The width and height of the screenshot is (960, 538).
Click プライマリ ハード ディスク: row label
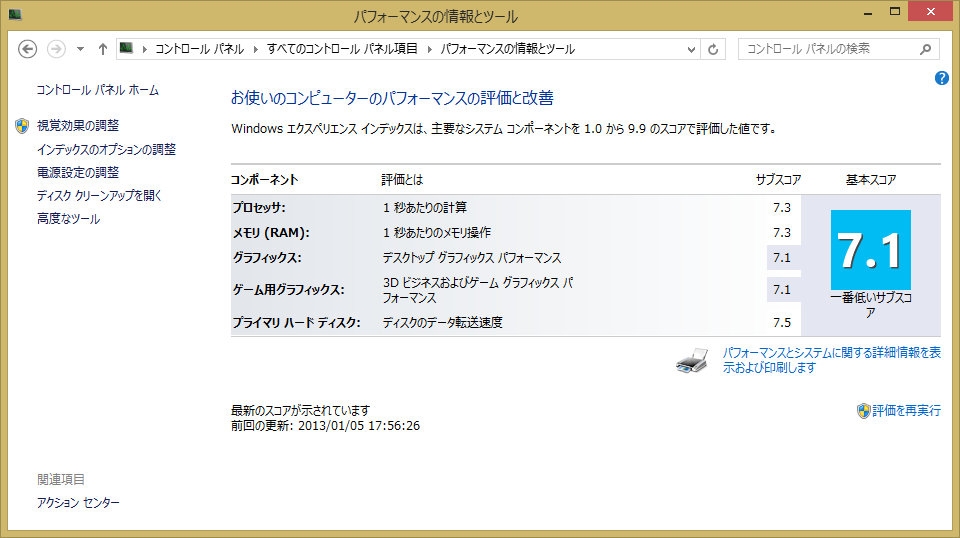(x=296, y=323)
